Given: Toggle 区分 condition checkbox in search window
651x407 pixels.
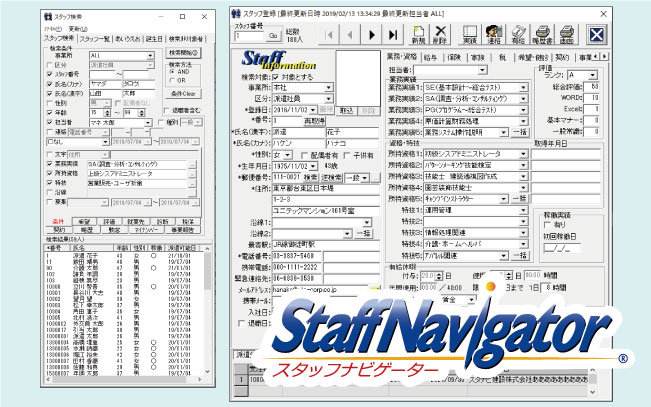Looking at the screenshot, I should [x=50, y=65].
